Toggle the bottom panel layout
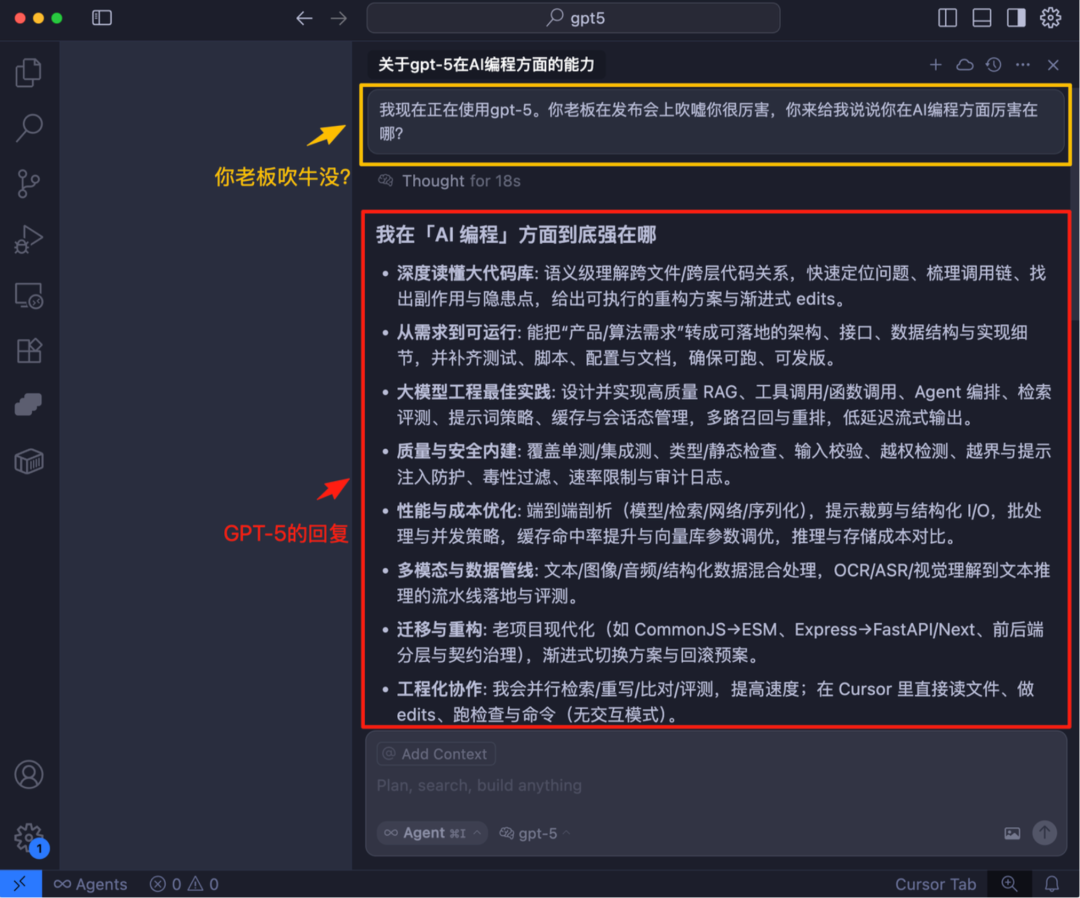This screenshot has height=898, width=1080. pyautogui.click(x=982, y=18)
